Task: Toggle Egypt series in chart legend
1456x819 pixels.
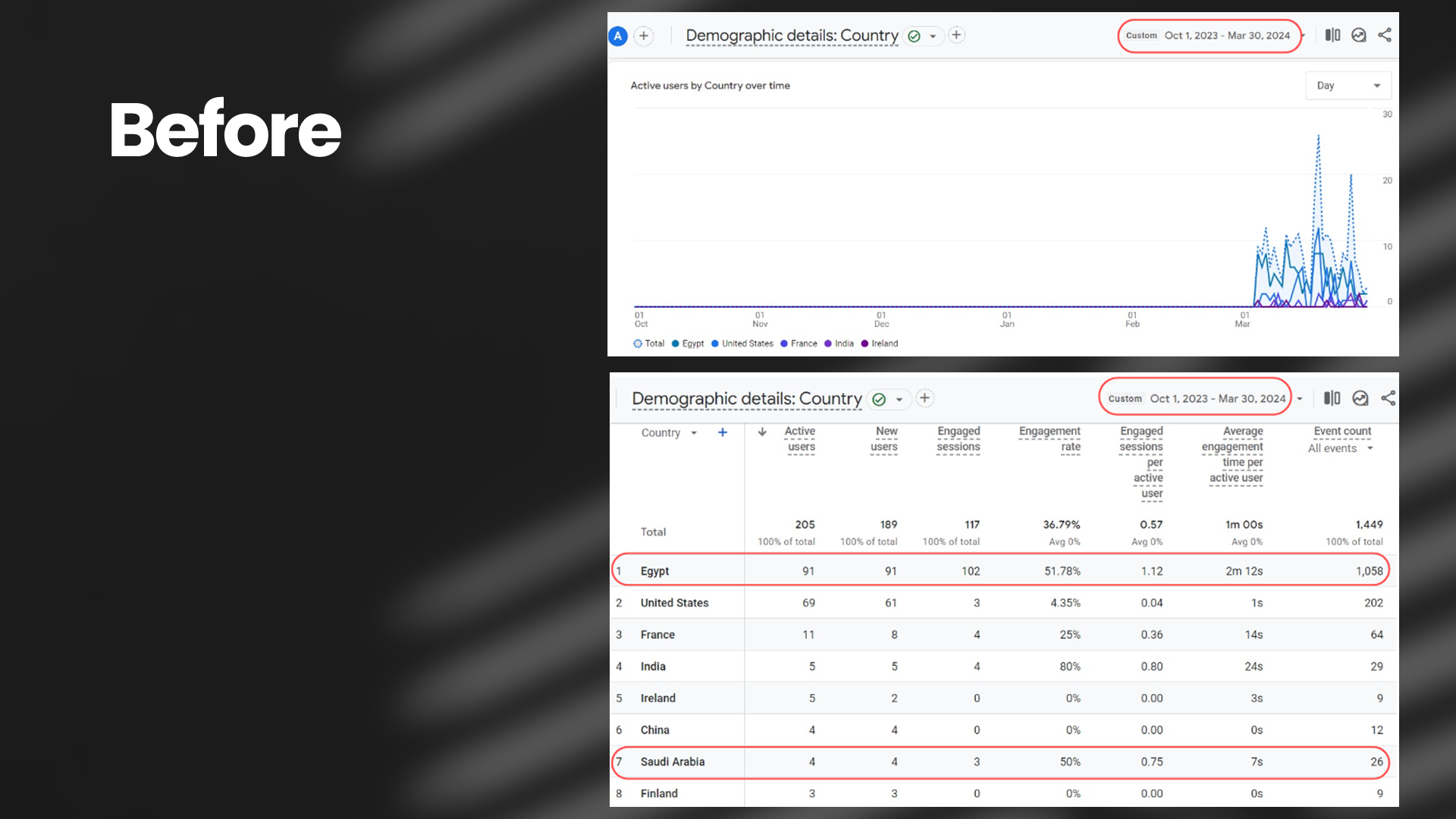Action: (x=688, y=344)
